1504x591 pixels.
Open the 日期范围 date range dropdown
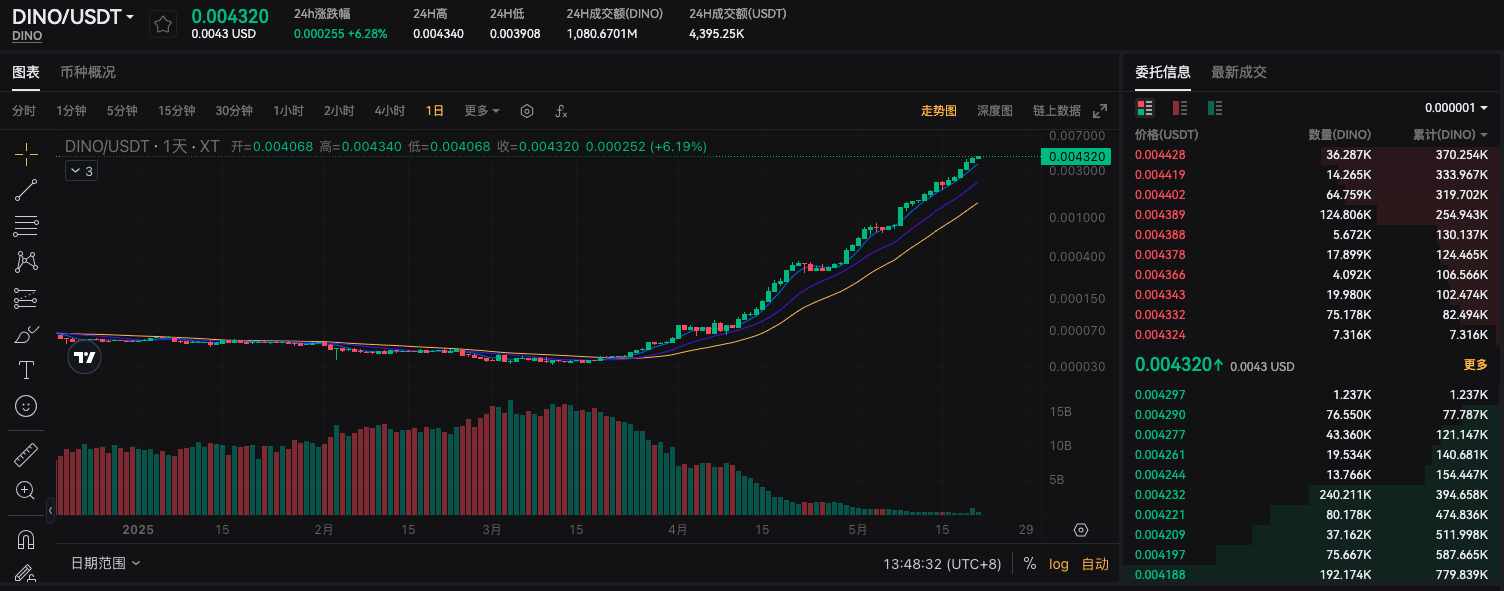tap(105, 563)
